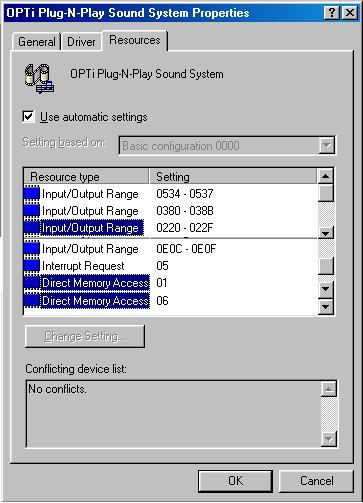Screen dimensions: 363x503
Task: Switch to the Driver tab
Action: click(81, 42)
